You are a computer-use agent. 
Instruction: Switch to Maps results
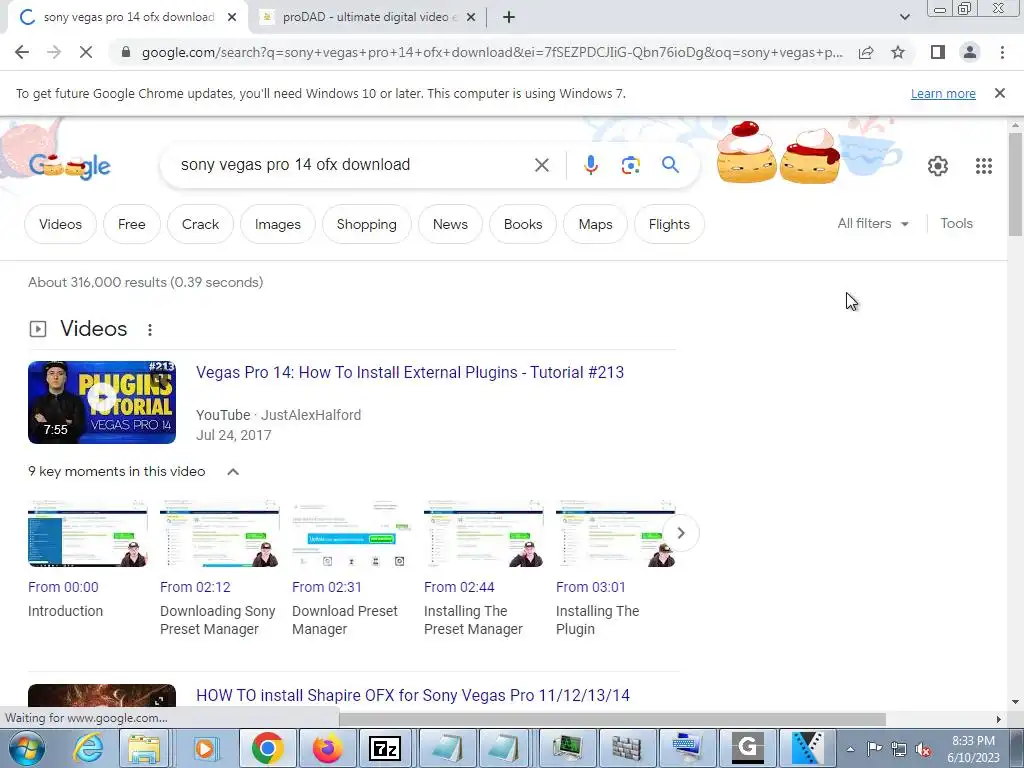[595, 224]
